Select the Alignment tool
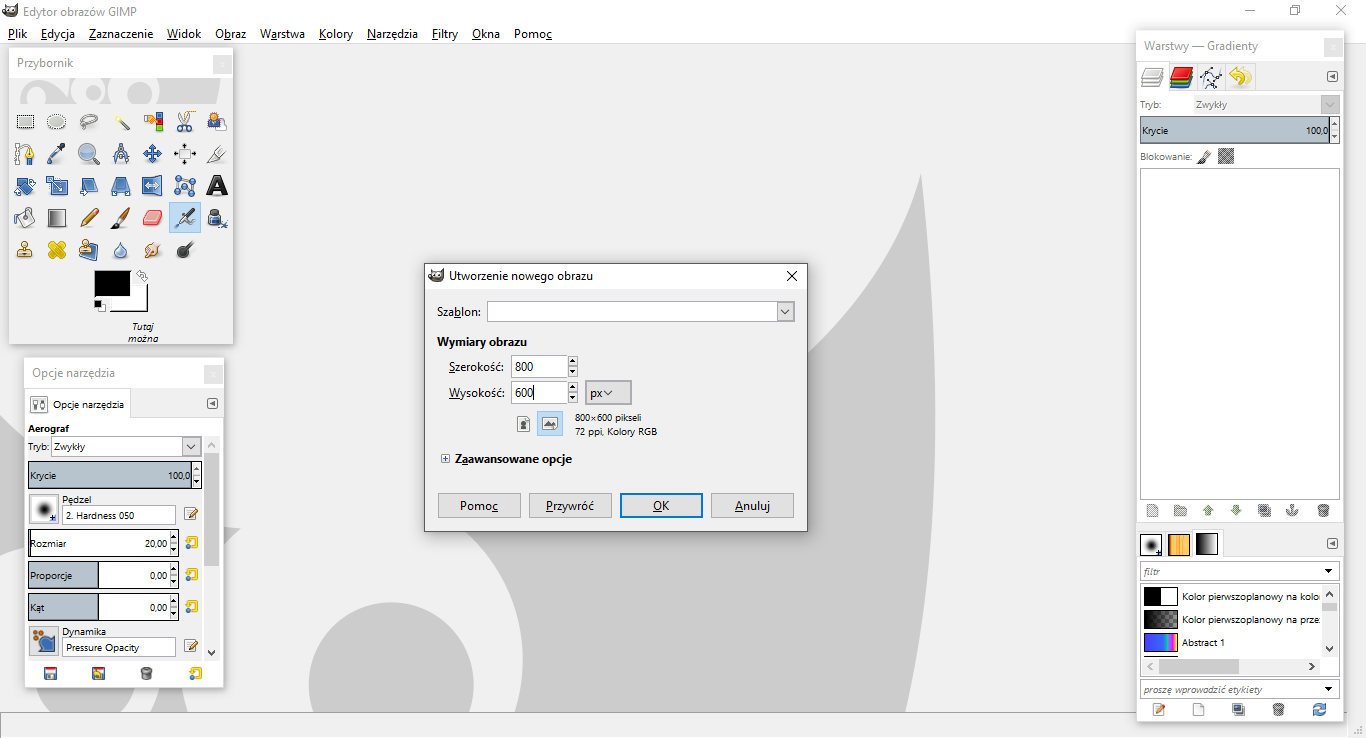 tap(185, 154)
